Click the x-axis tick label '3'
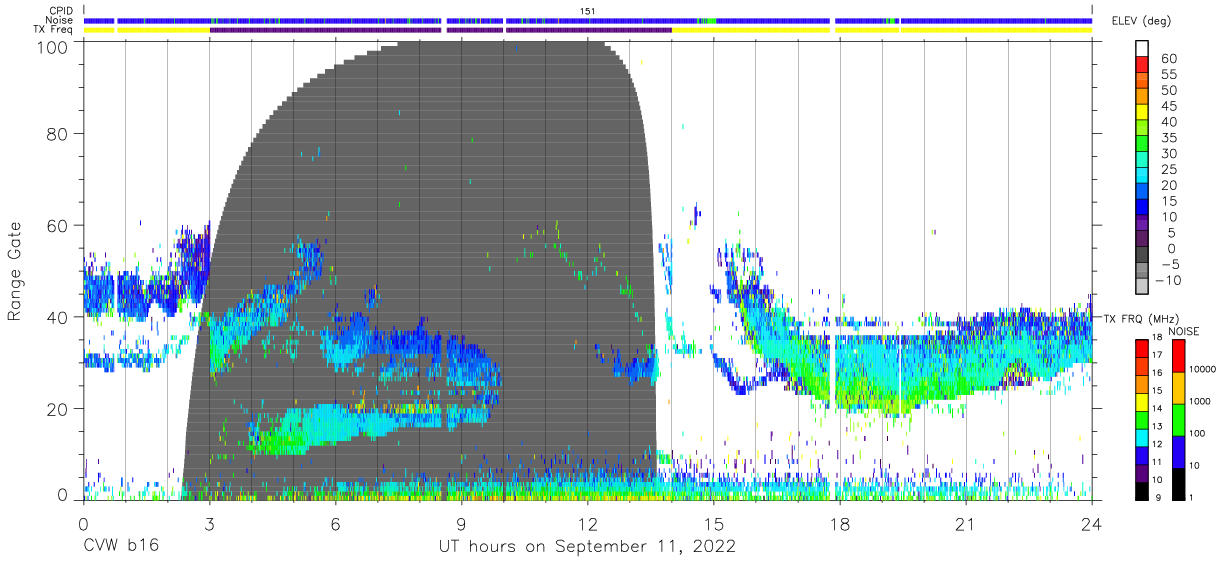The image size is (1228, 567). 209,523
